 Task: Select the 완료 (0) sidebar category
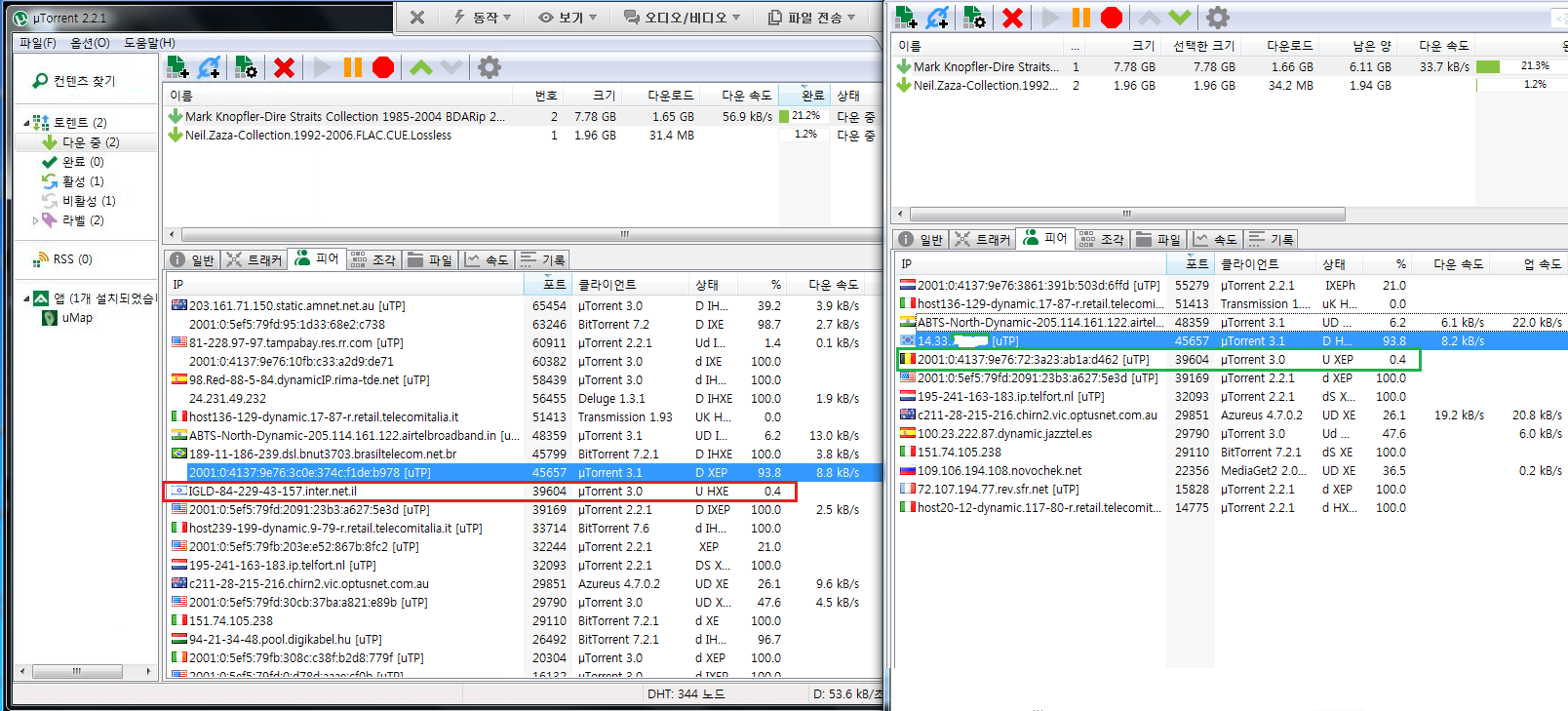click(73, 162)
